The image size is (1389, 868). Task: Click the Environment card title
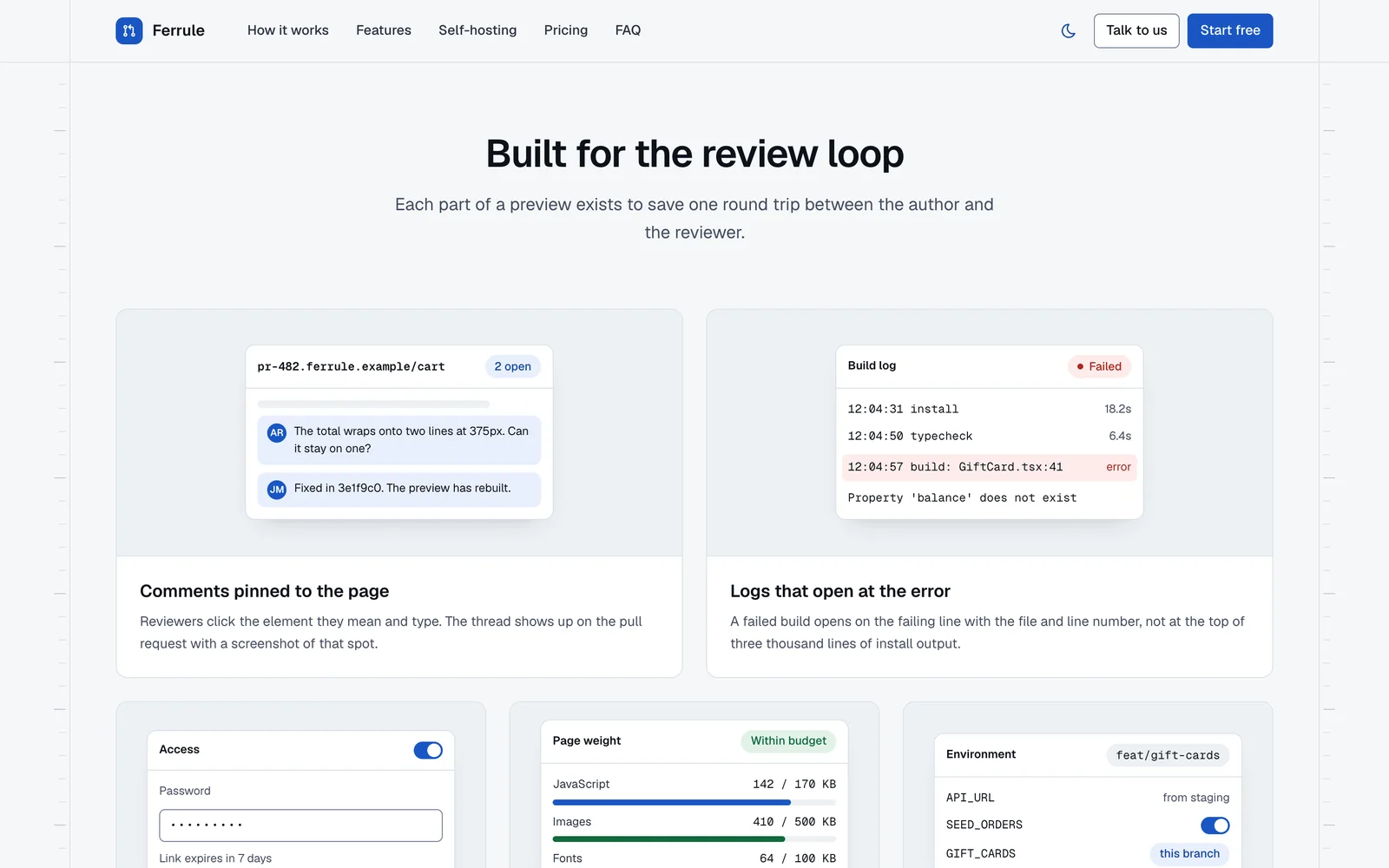point(981,754)
